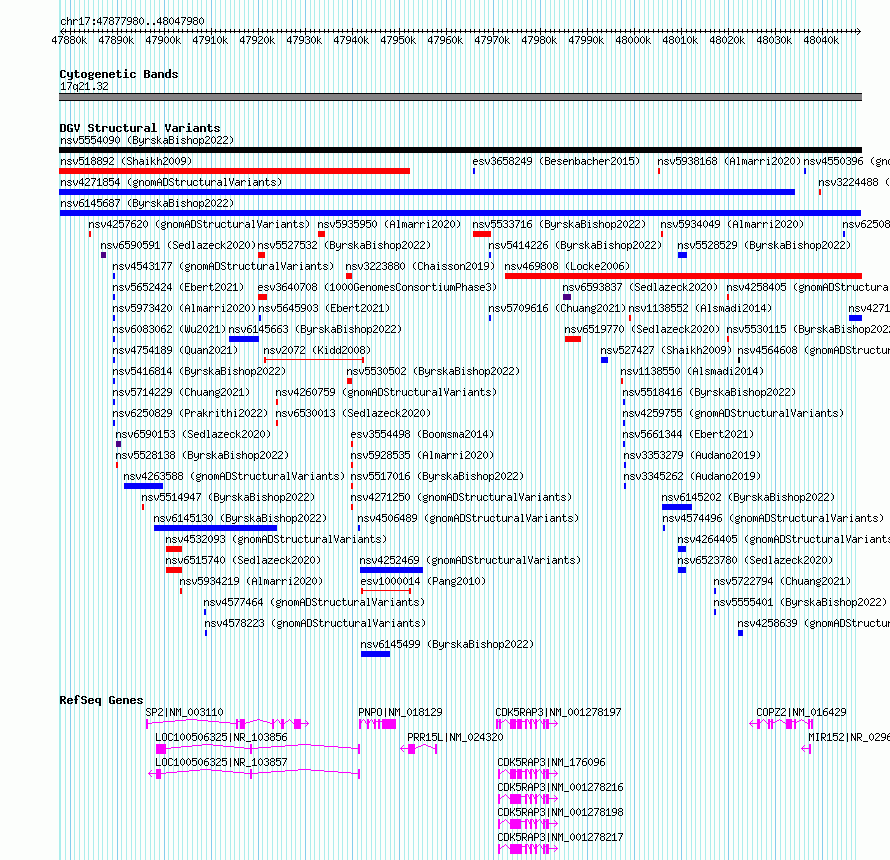Select the blue nsv4263588 variant bar
The height and width of the screenshot is (860, 890).
(x=144, y=486)
